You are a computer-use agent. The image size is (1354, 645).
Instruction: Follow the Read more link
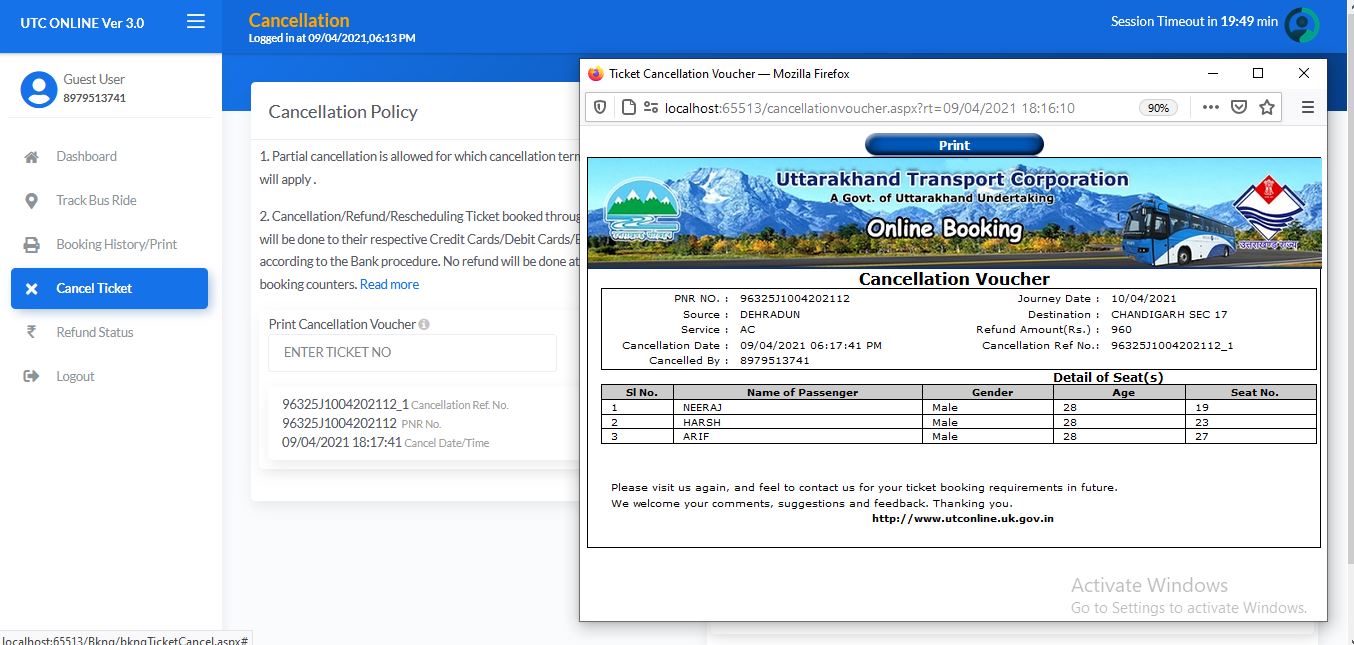click(389, 284)
